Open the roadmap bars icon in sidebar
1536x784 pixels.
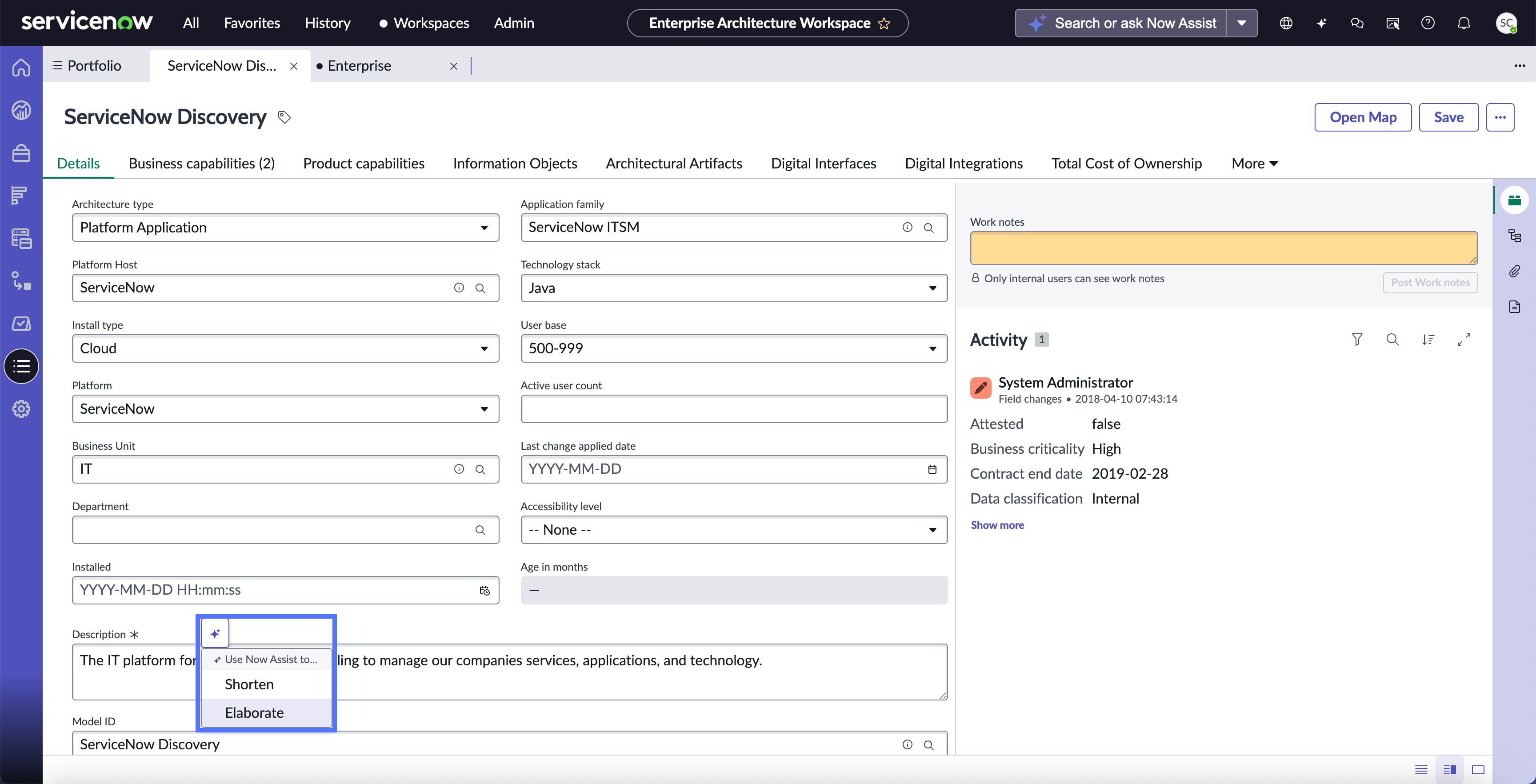20,196
